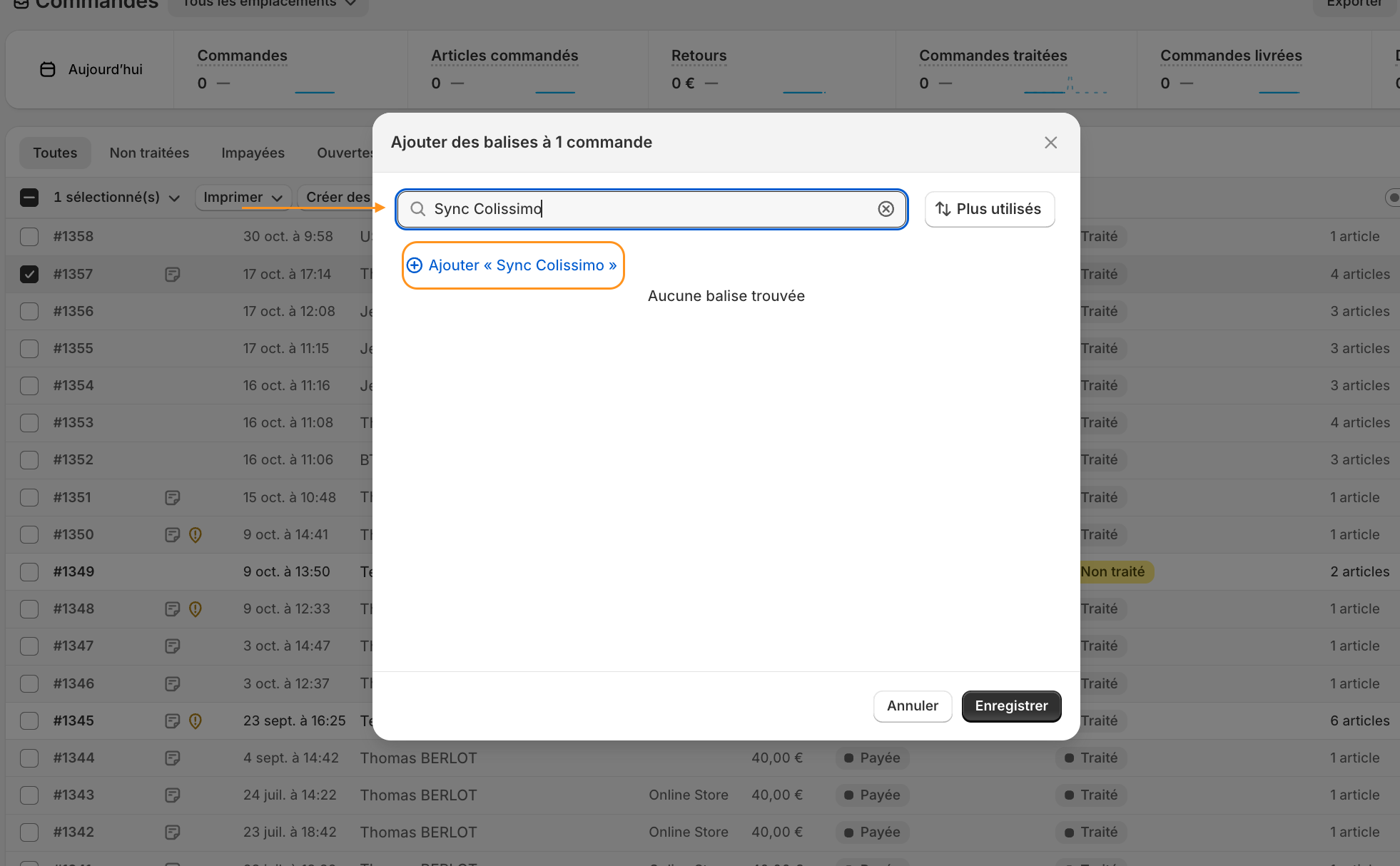Click the risk warning icon on order #1345
The image size is (1400, 866).
point(195,721)
